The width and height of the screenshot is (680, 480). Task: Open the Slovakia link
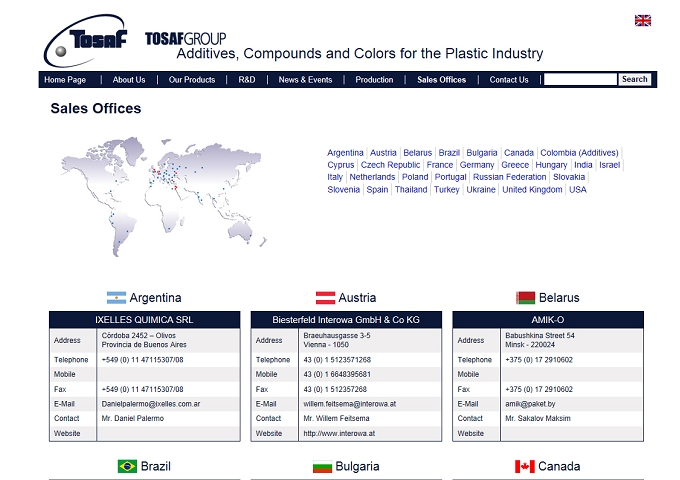569,177
